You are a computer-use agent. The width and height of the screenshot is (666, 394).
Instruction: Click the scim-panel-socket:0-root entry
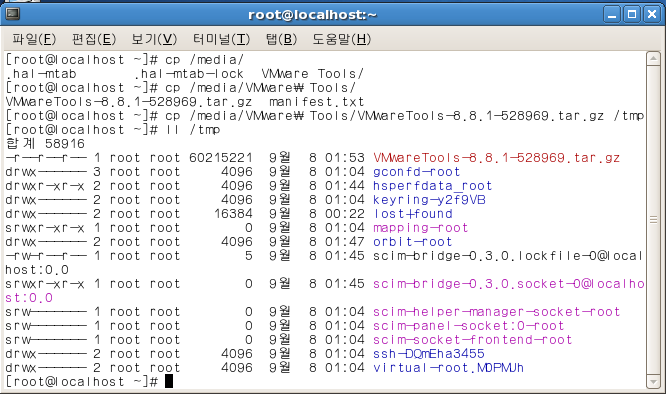[468, 326]
